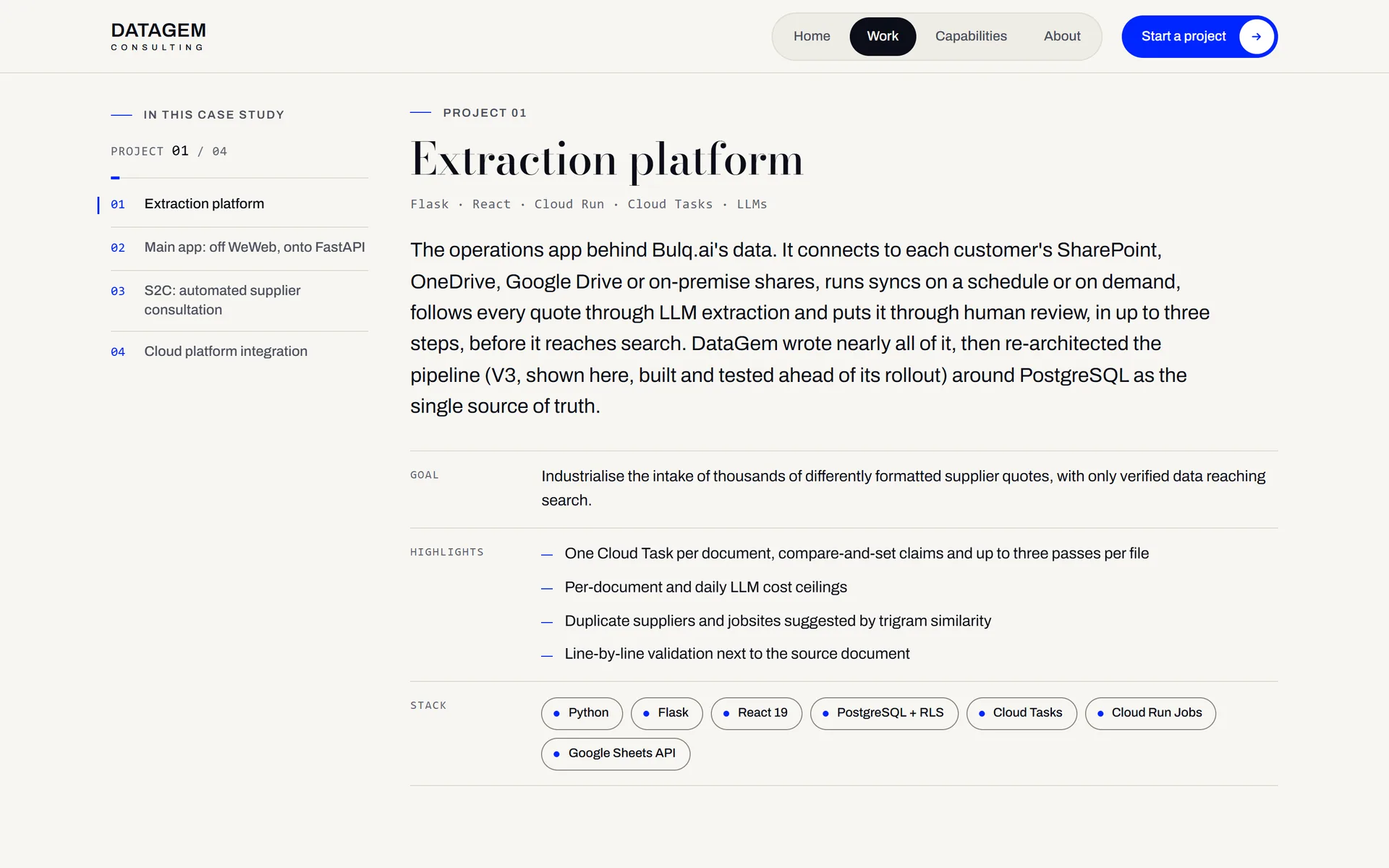Screen dimensions: 1389x868
Task: Jump to 01 Extraction platform section
Action: click(239, 204)
